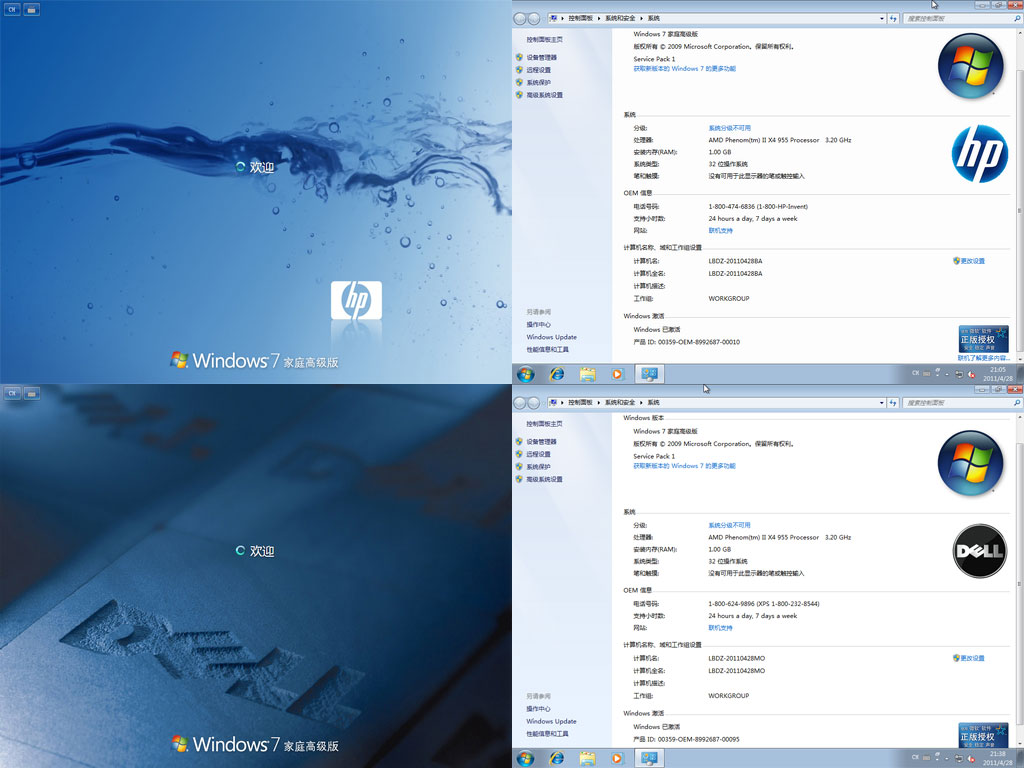Click the muted volume tray icon in Dell window

971,758
